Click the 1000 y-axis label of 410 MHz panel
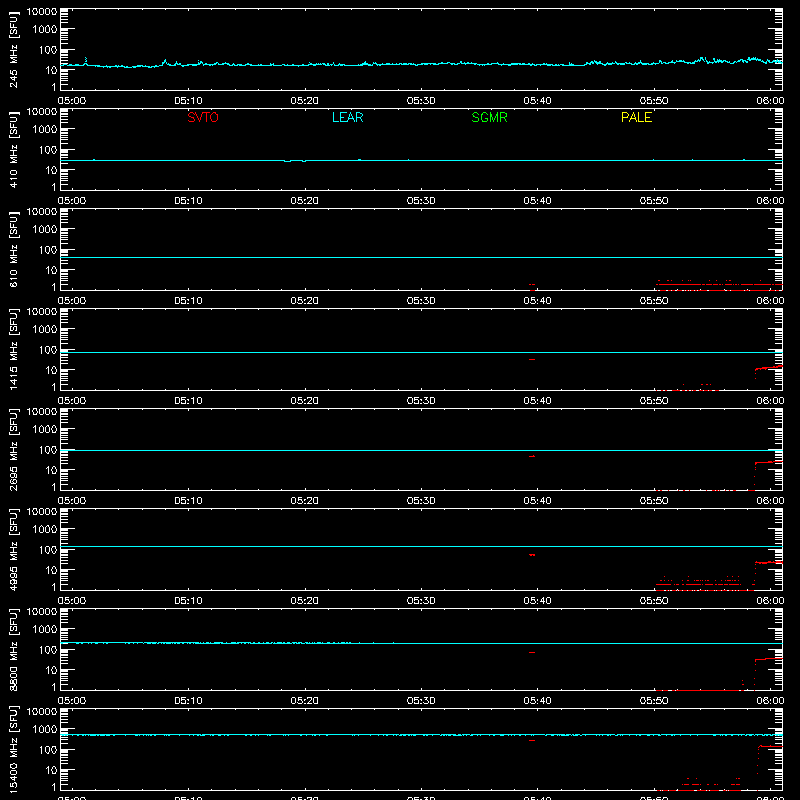 coord(45,130)
